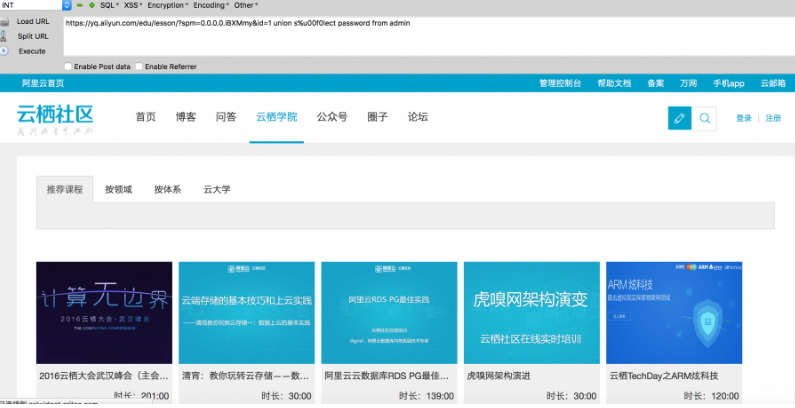Open the Encryption dropdown menu
This screenshot has height=408, width=795.
168,5
